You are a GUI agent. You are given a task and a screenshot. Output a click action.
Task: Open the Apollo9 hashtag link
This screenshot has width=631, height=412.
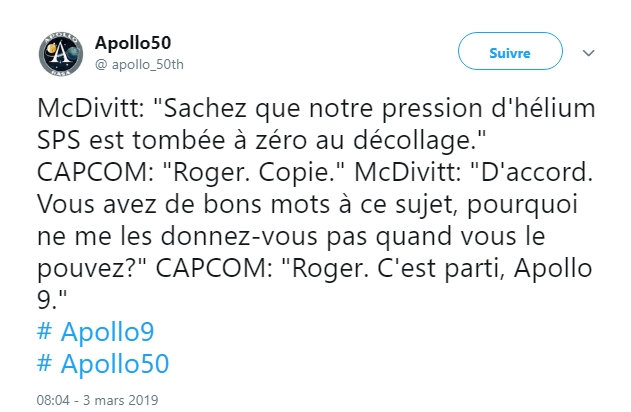coord(105,331)
